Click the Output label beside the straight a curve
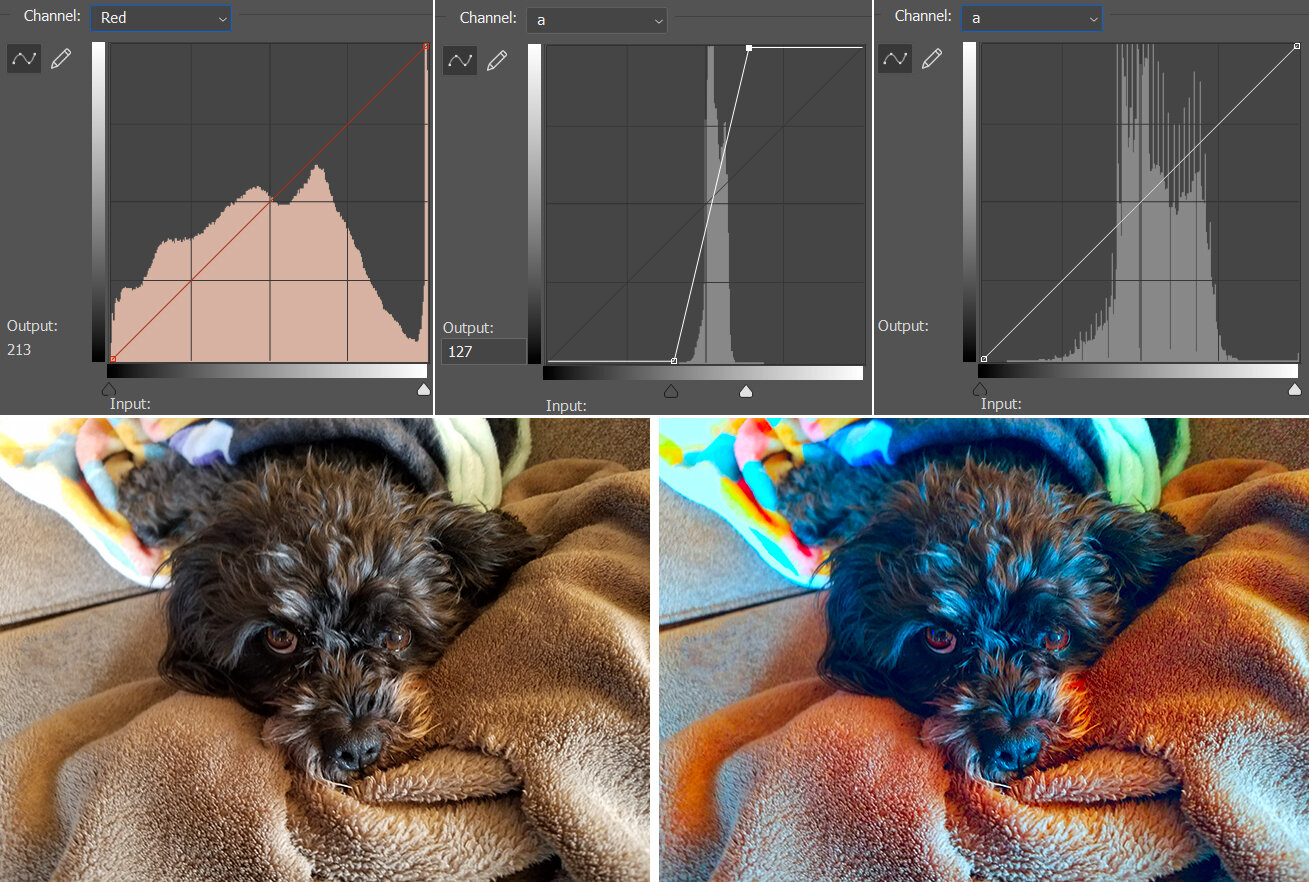The width and height of the screenshot is (1309, 882). point(903,326)
